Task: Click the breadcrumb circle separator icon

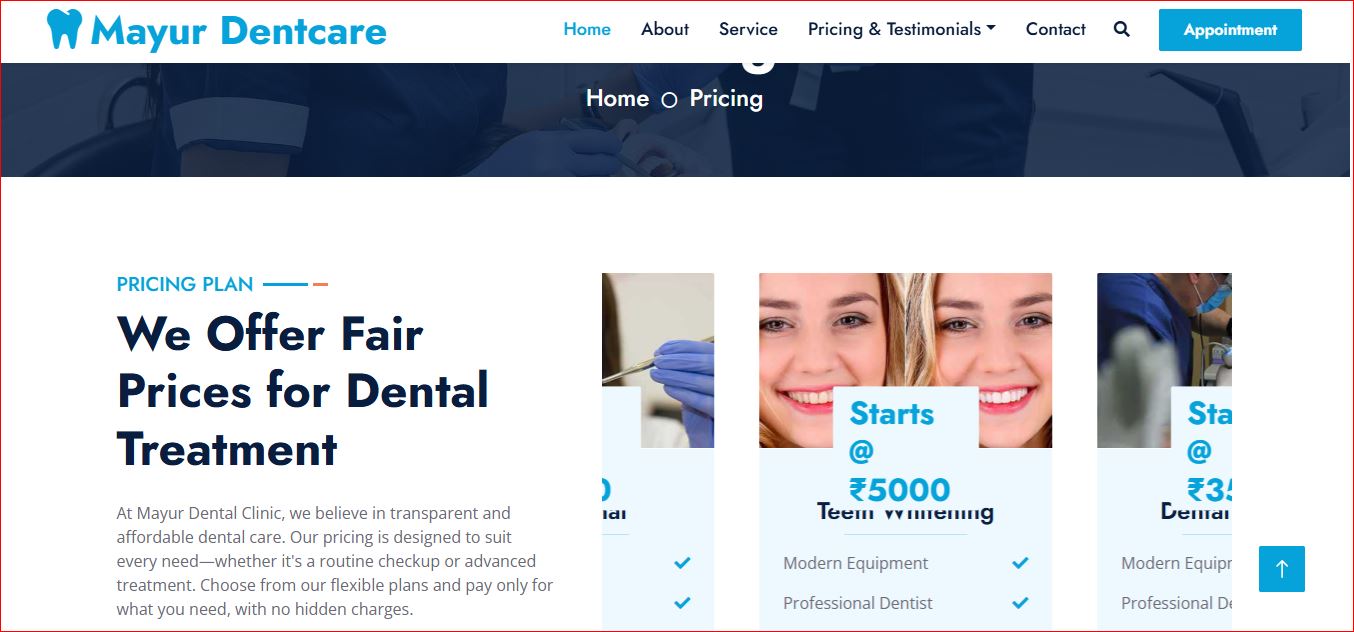Action: coord(669,100)
